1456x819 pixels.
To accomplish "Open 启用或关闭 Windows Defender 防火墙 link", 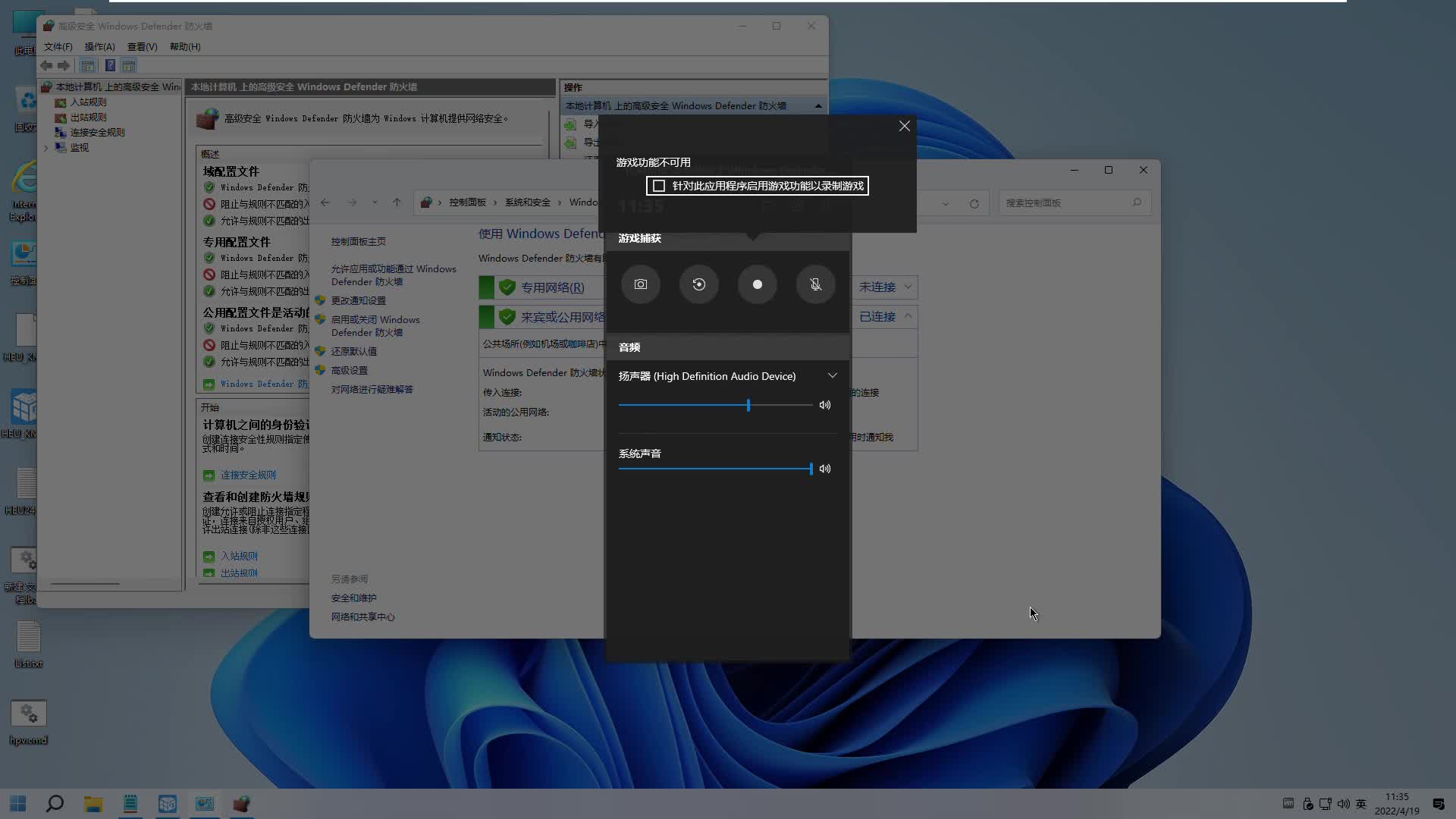I will (375, 326).
